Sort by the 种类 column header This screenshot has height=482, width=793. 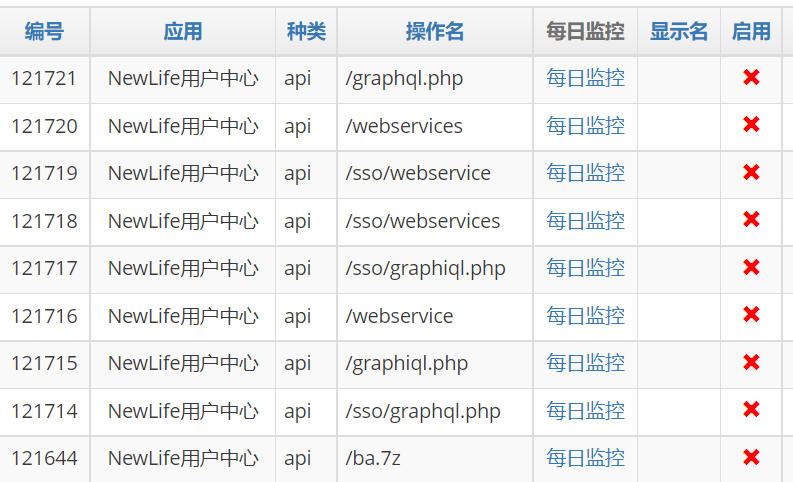coord(306,31)
